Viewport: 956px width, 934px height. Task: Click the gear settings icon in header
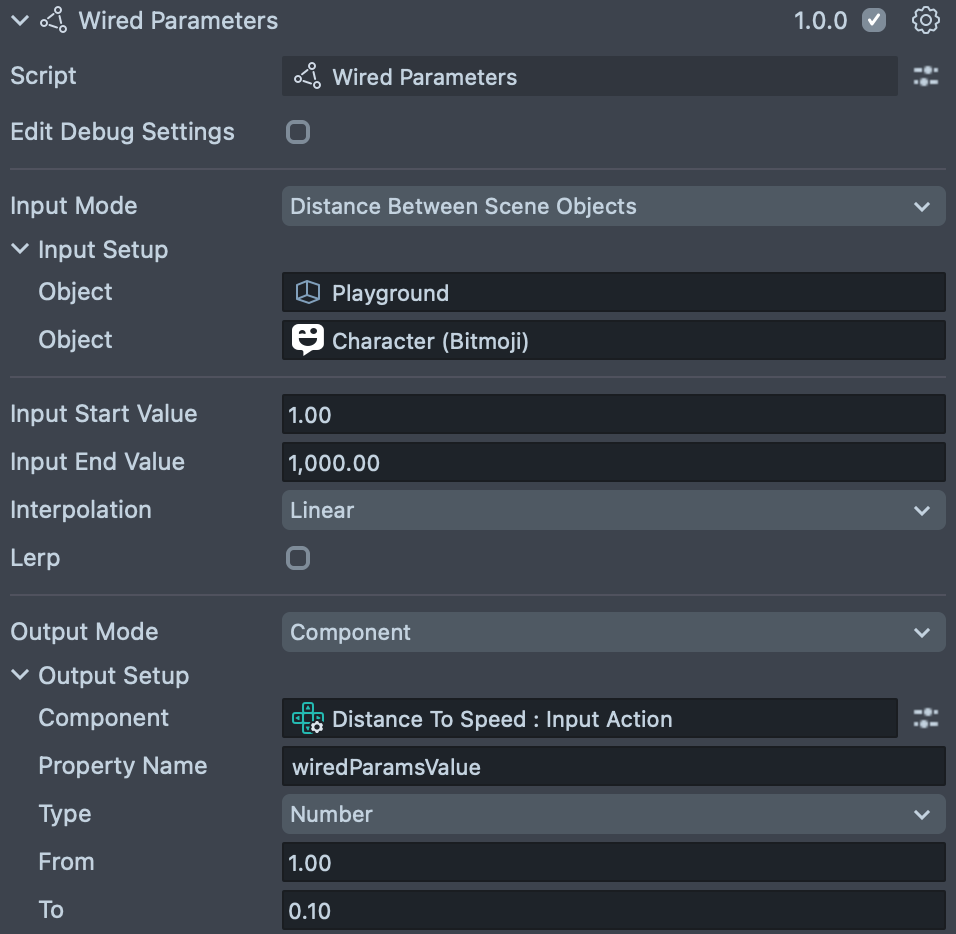point(926,21)
